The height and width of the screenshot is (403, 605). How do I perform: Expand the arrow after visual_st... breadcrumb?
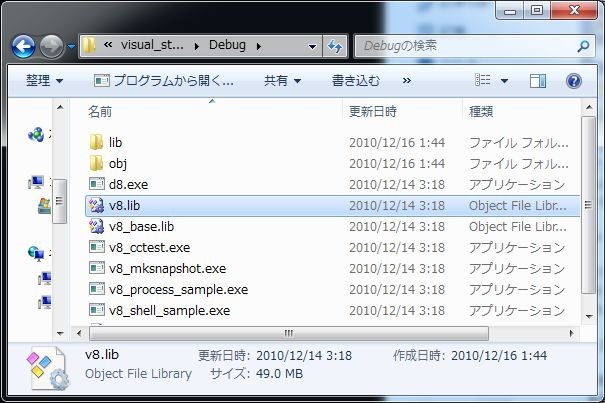197,46
